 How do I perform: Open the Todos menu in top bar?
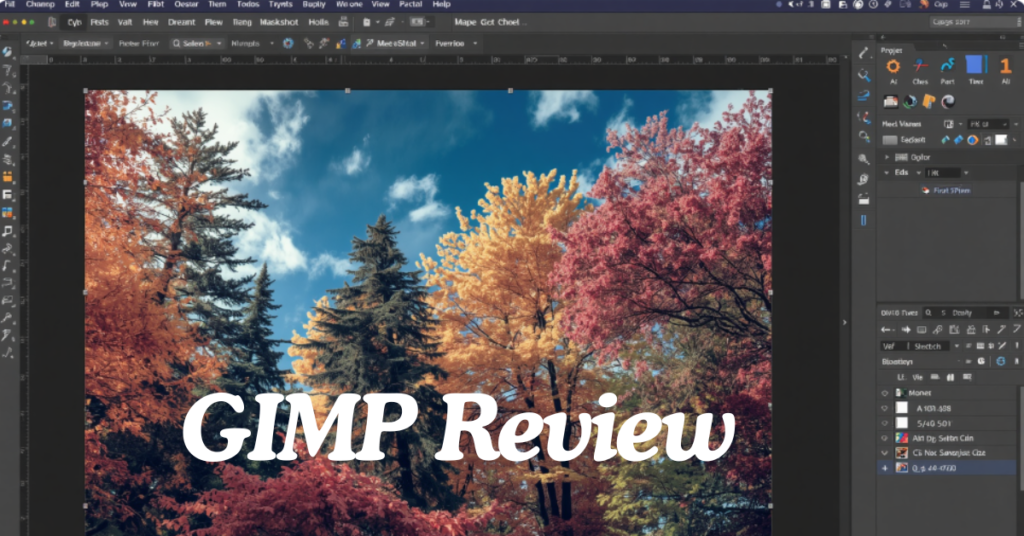[x=248, y=4]
